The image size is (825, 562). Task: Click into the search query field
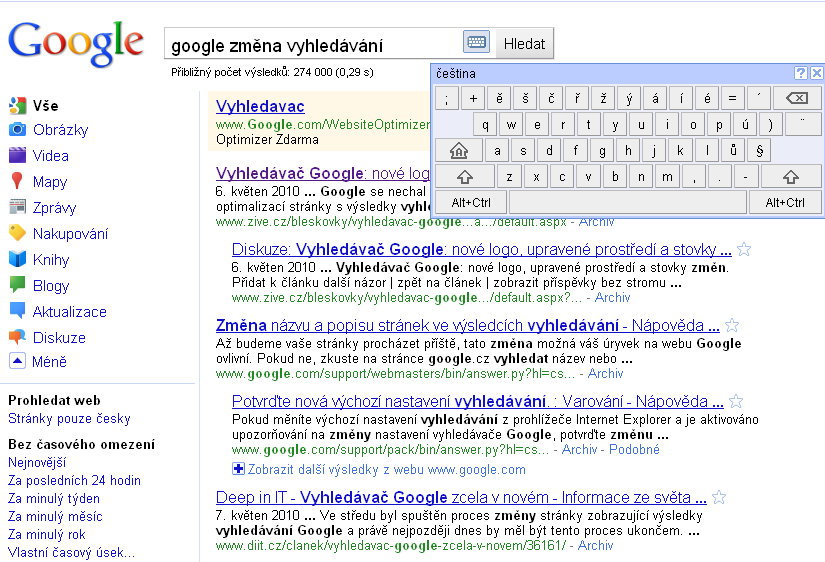pyautogui.click(x=314, y=45)
